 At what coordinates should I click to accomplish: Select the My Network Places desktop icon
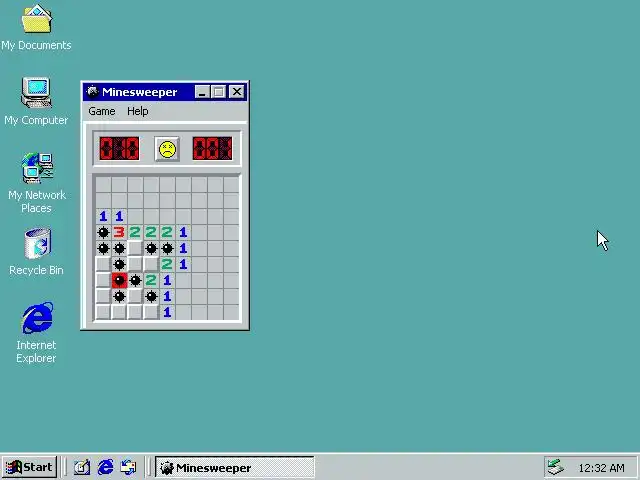click(37, 182)
